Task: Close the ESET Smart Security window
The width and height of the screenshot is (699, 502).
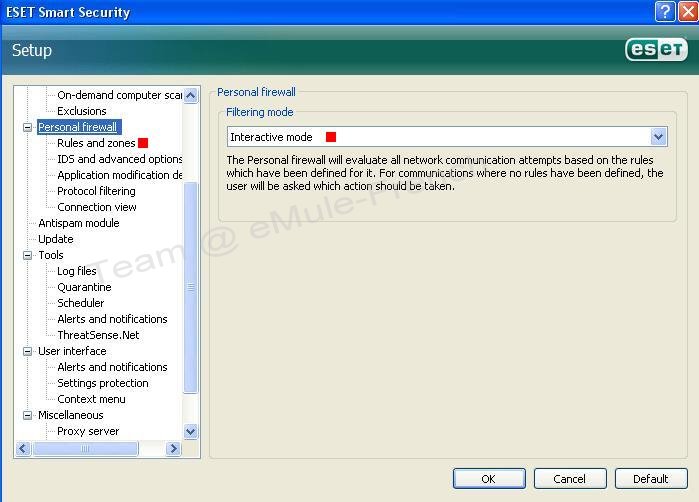Action: 688,12
